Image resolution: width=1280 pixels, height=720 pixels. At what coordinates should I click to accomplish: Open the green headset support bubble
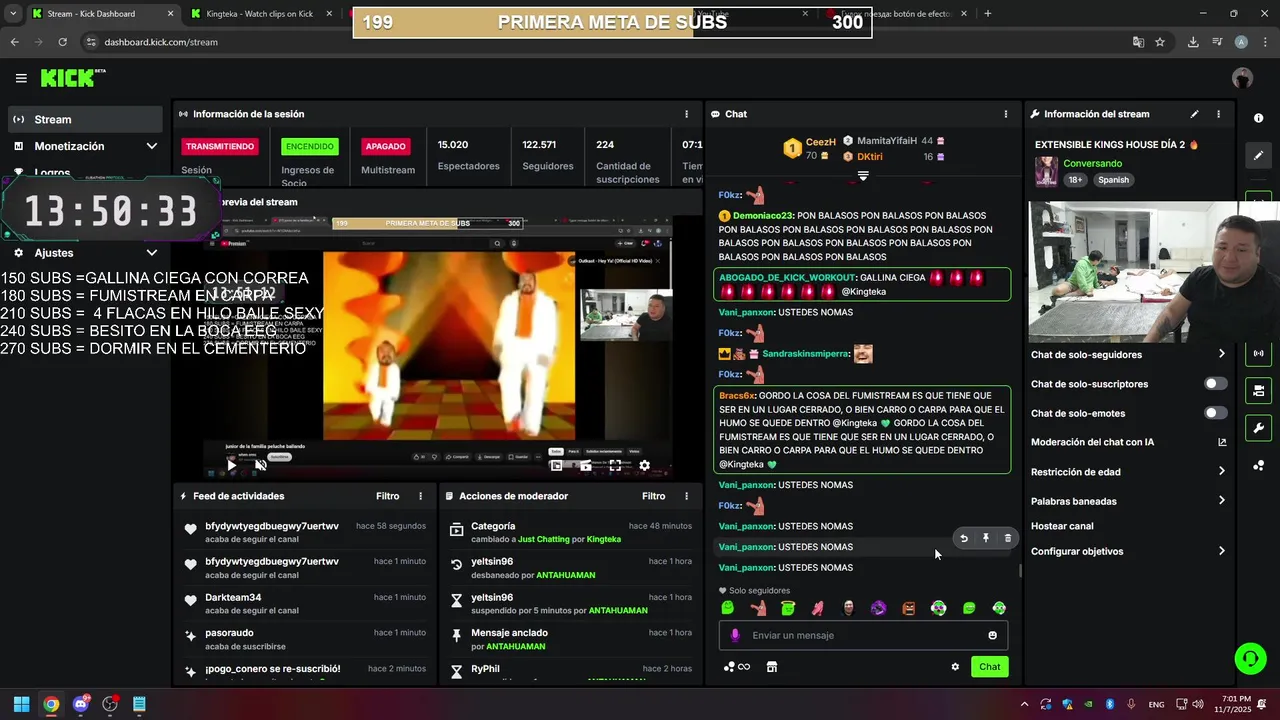click(x=1250, y=658)
